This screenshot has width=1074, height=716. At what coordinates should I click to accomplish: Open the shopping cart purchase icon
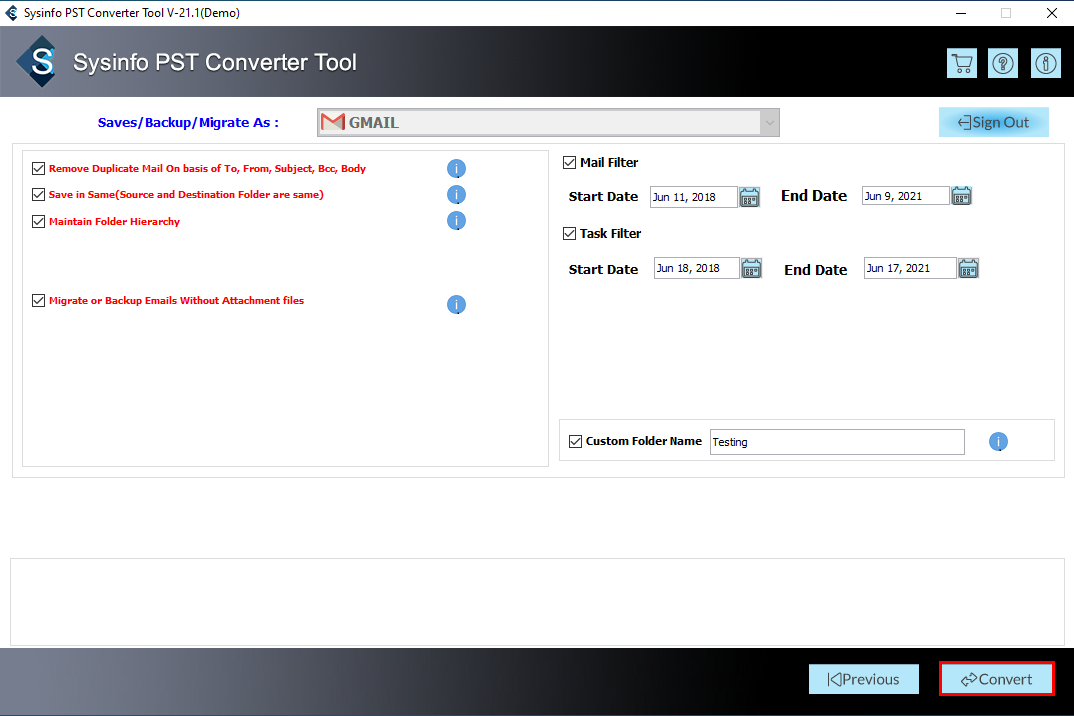pyautogui.click(x=962, y=63)
